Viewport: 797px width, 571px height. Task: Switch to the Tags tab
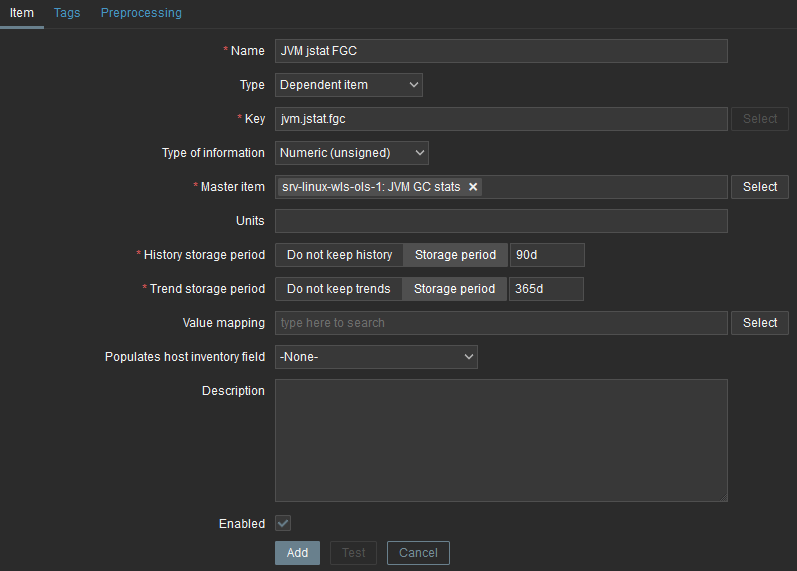(x=67, y=13)
